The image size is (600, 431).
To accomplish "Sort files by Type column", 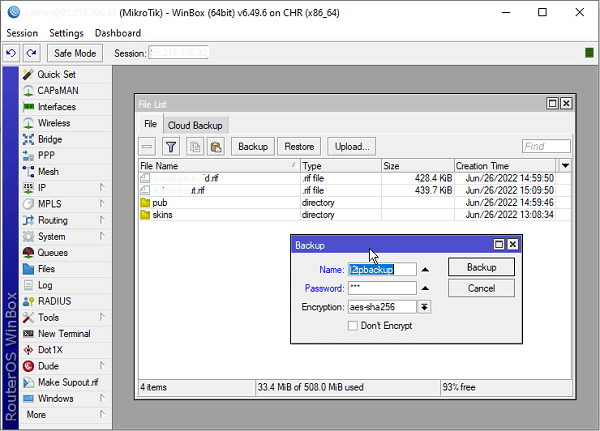I will (x=341, y=166).
